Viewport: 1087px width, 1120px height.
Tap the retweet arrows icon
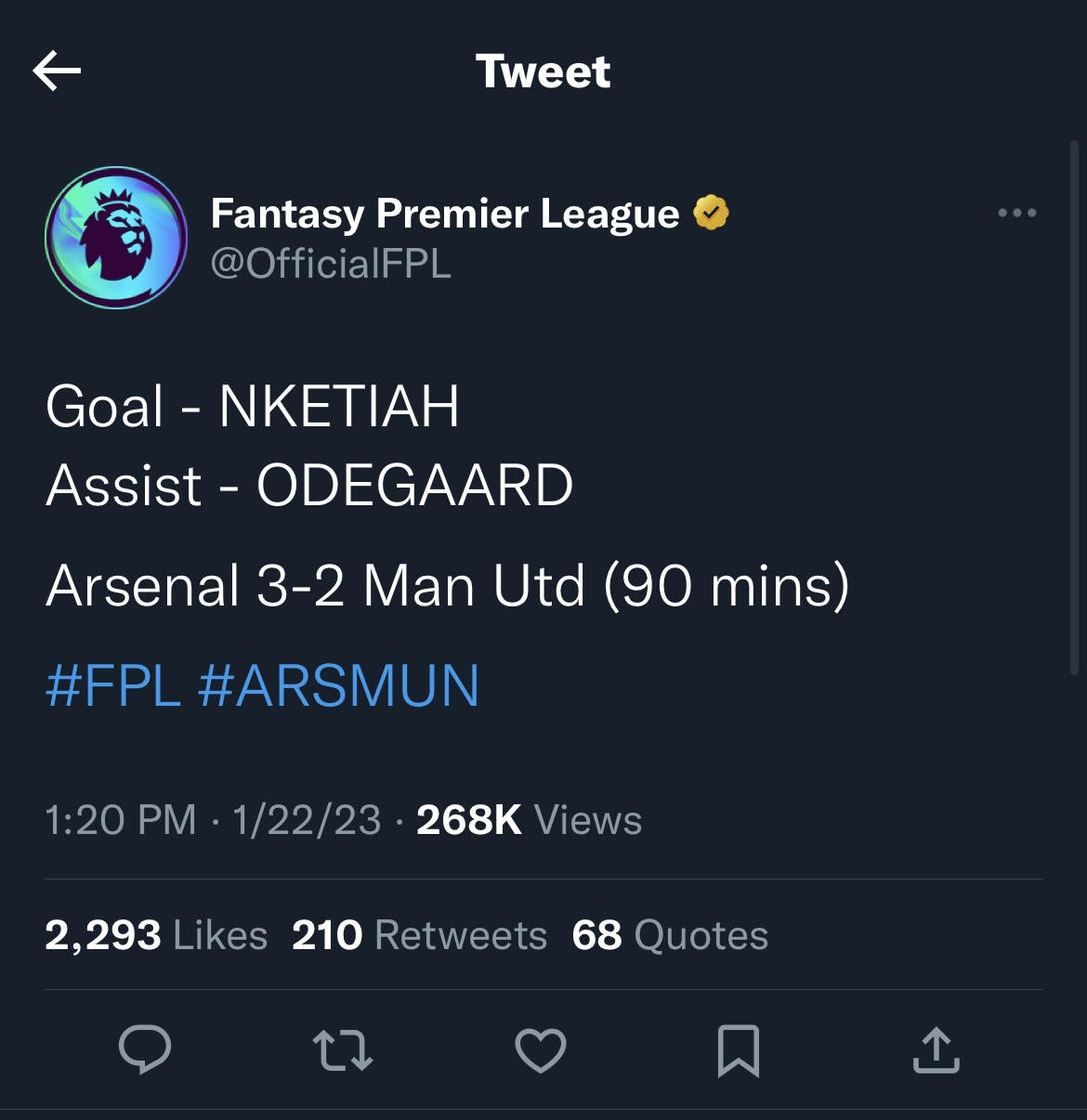pyautogui.click(x=343, y=1050)
